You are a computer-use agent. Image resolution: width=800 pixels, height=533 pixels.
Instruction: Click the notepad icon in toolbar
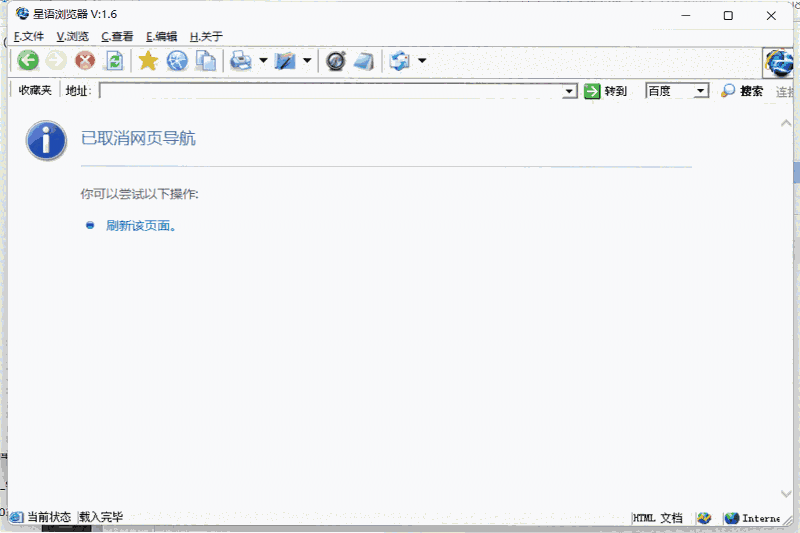[364, 61]
